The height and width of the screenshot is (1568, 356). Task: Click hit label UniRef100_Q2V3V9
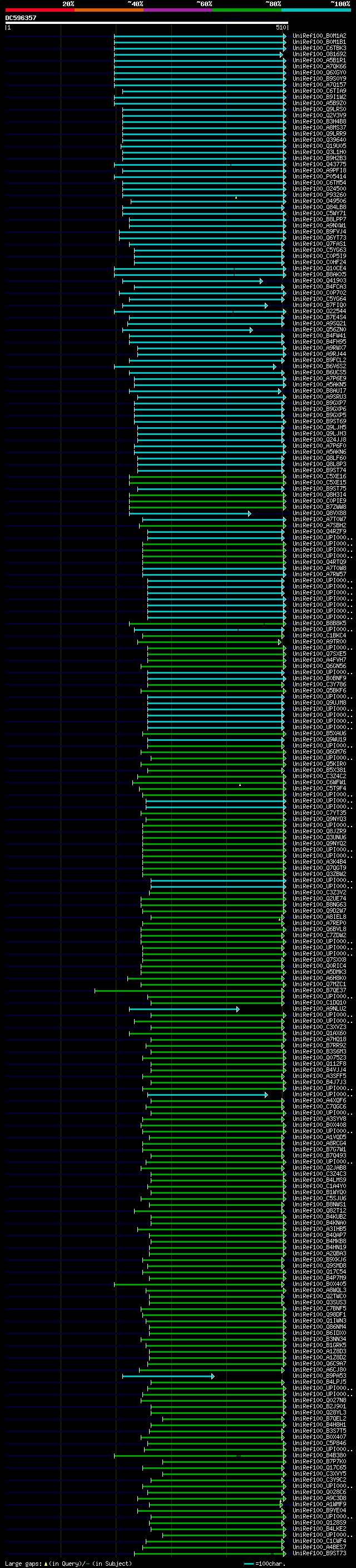coord(319,115)
